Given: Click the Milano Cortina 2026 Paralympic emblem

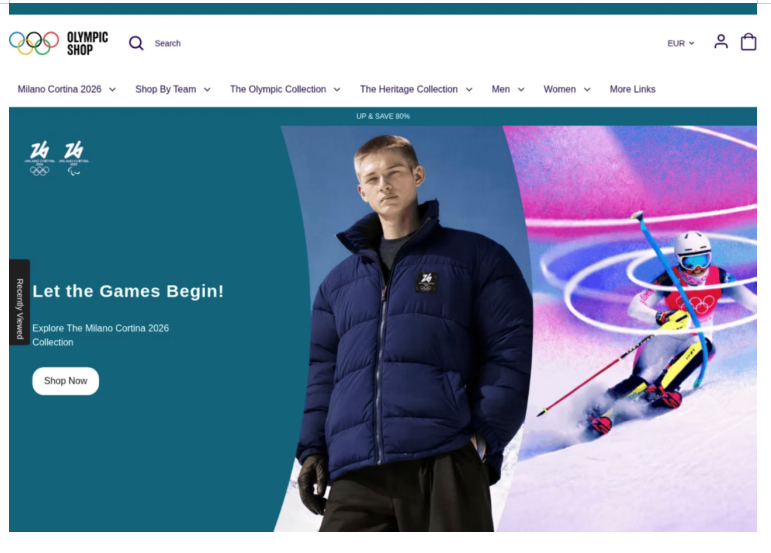Looking at the screenshot, I should [74, 158].
